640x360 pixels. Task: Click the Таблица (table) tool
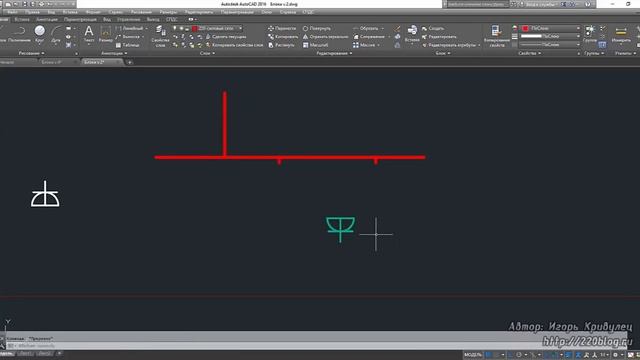tap(127, 45)
